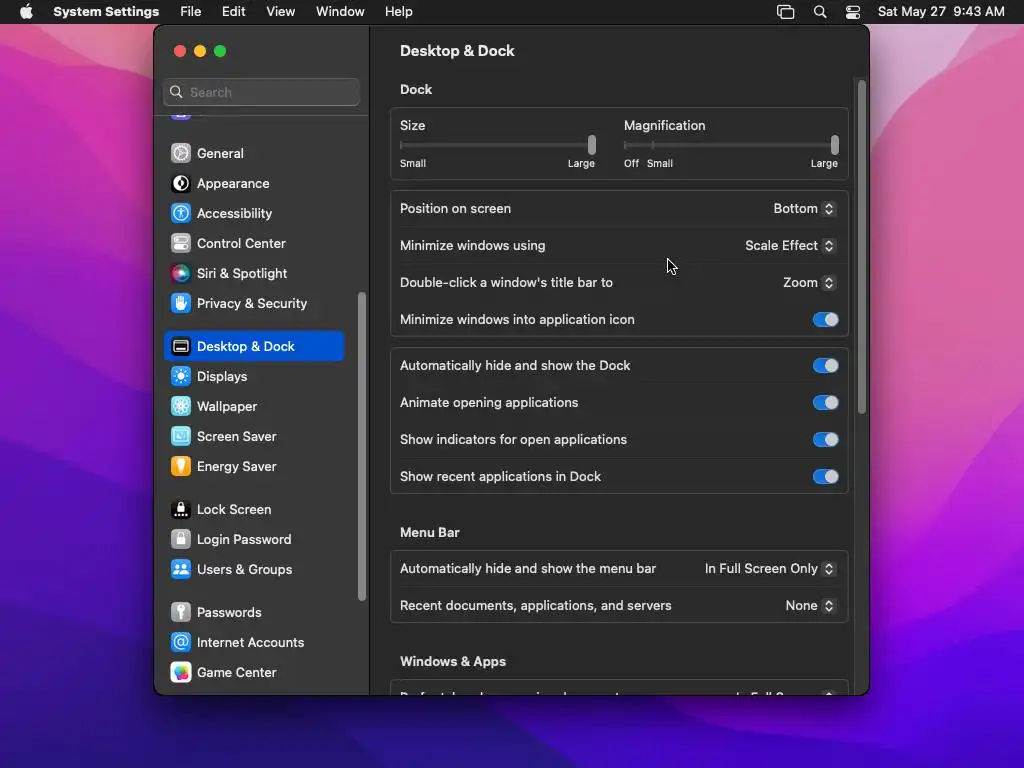Open the File menu

click(191, 12)
